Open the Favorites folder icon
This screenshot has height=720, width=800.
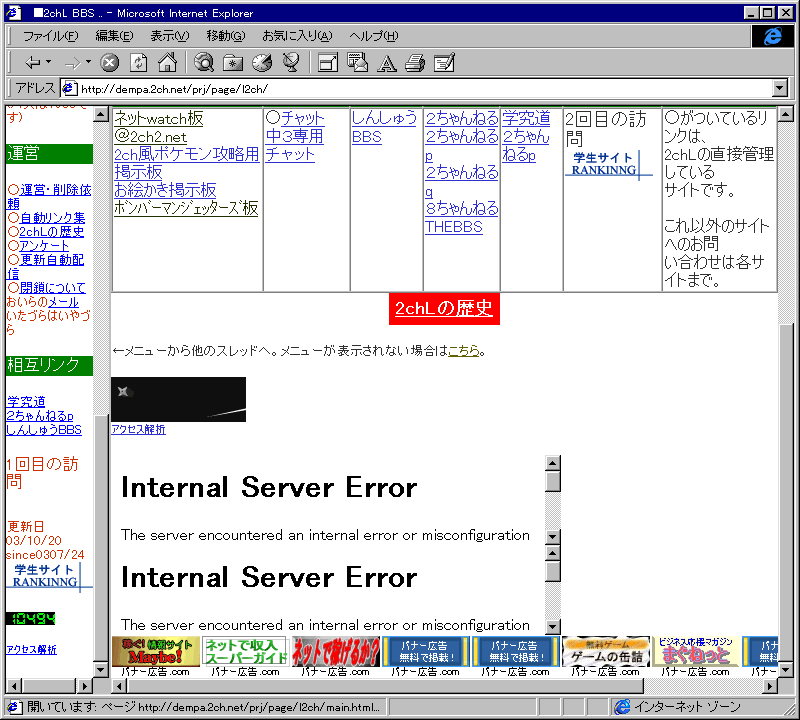pos(233,63)
